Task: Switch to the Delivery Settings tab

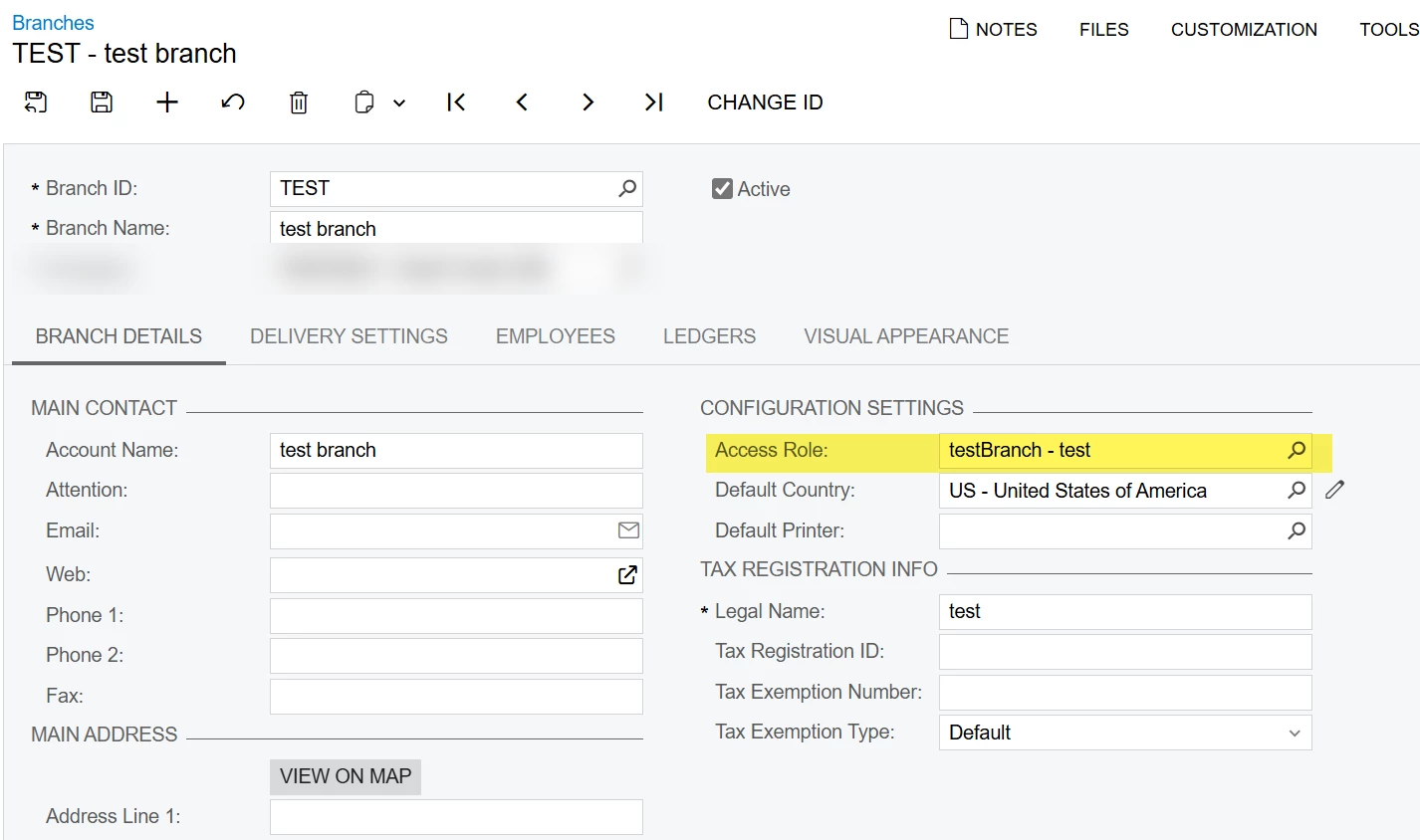Action: 349,336
